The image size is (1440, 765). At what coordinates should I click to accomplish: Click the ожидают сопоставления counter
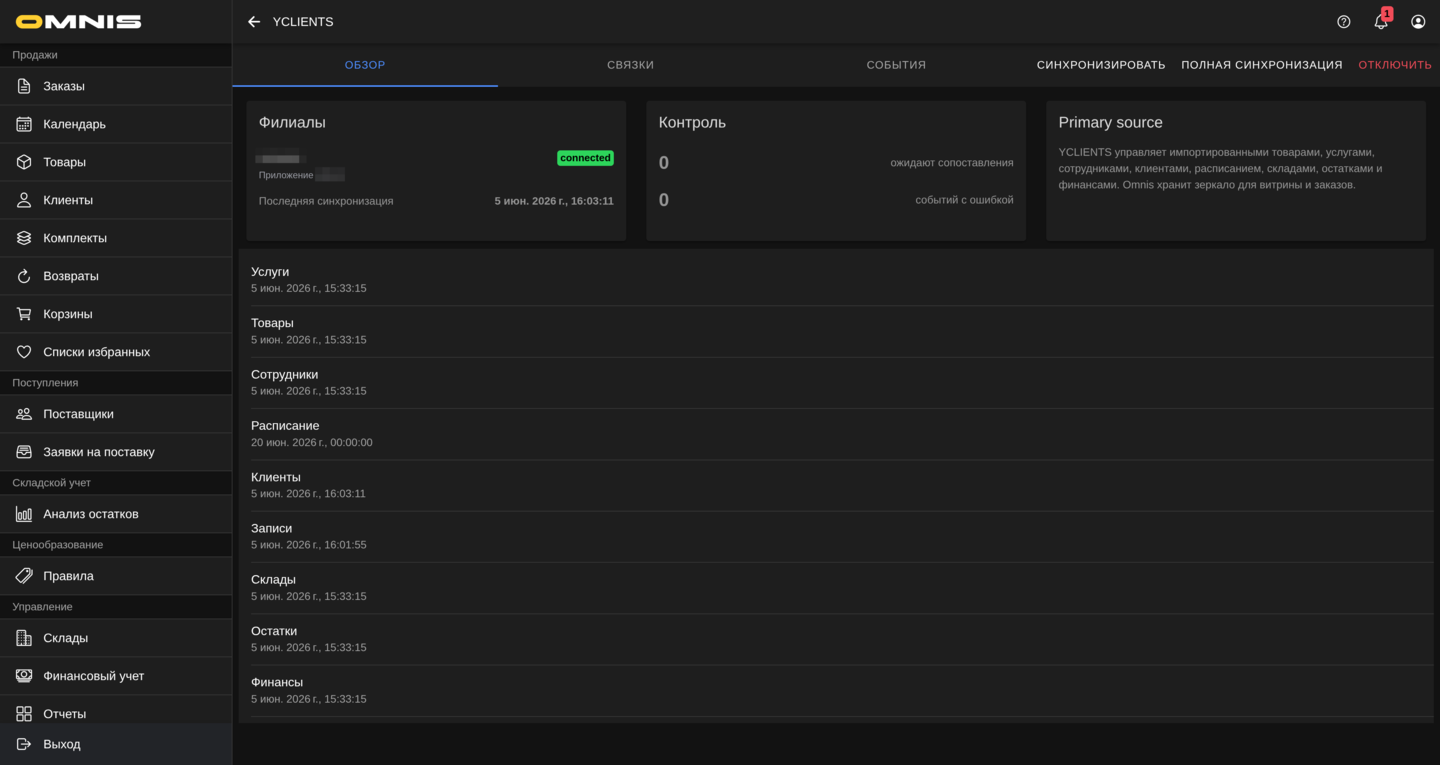coord(836,163)
